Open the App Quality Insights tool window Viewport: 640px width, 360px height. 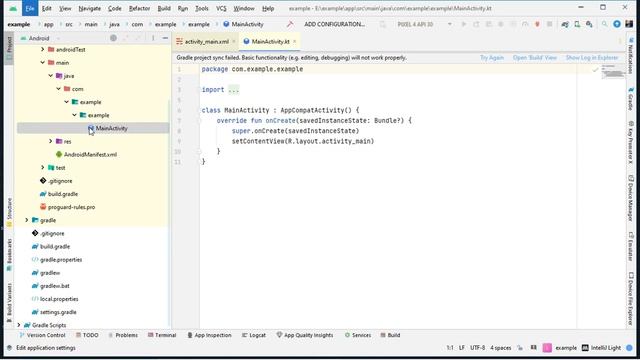click(x=304, y=335)
